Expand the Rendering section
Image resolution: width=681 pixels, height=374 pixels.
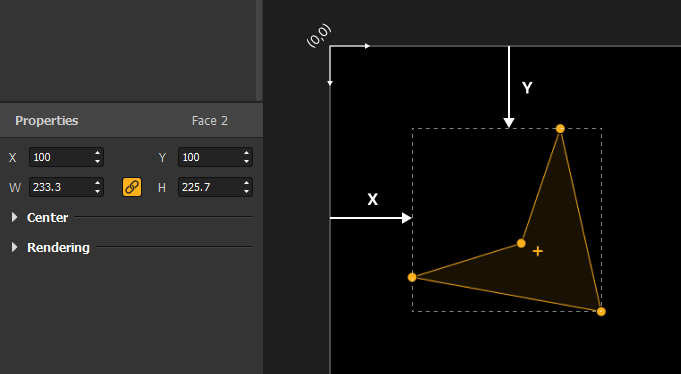[x=15, y=247]
